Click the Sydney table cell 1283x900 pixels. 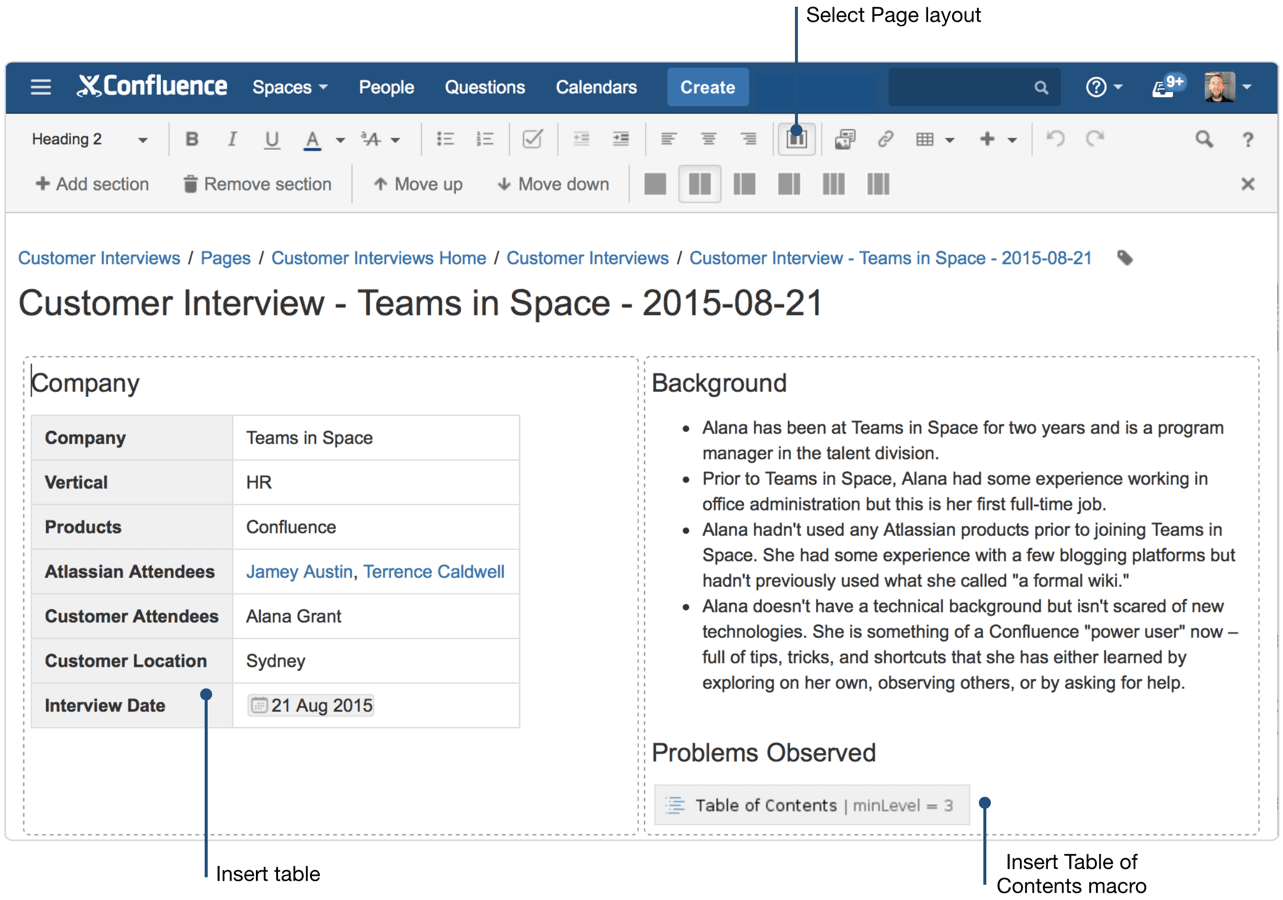coord(376,661)
